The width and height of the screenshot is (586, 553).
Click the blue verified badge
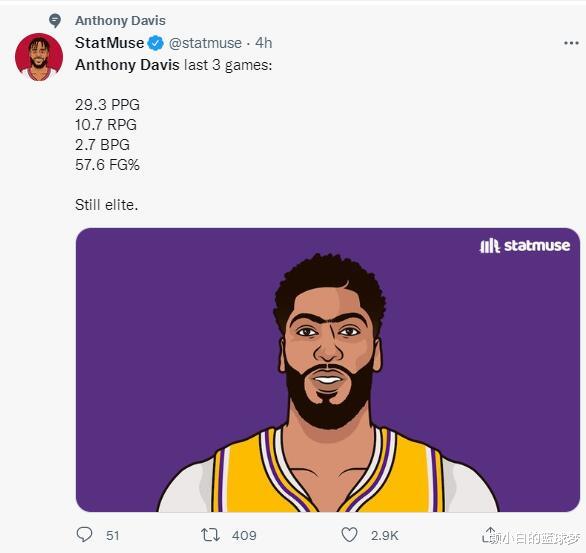(155, 43)
